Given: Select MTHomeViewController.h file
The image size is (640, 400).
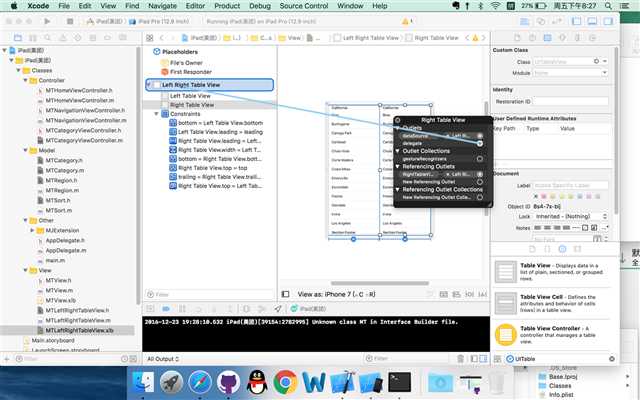Looking at the screenshot, I should (x=79, y=90).
